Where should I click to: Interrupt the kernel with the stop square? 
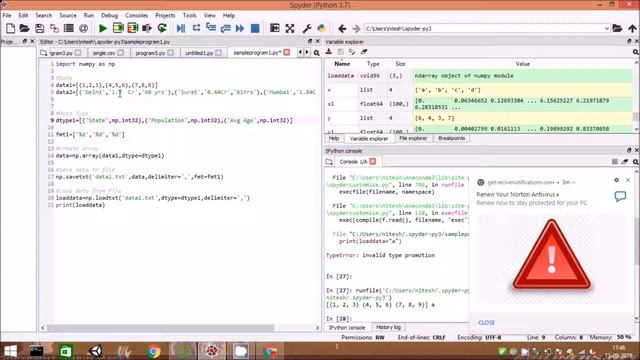coord(615,162)
